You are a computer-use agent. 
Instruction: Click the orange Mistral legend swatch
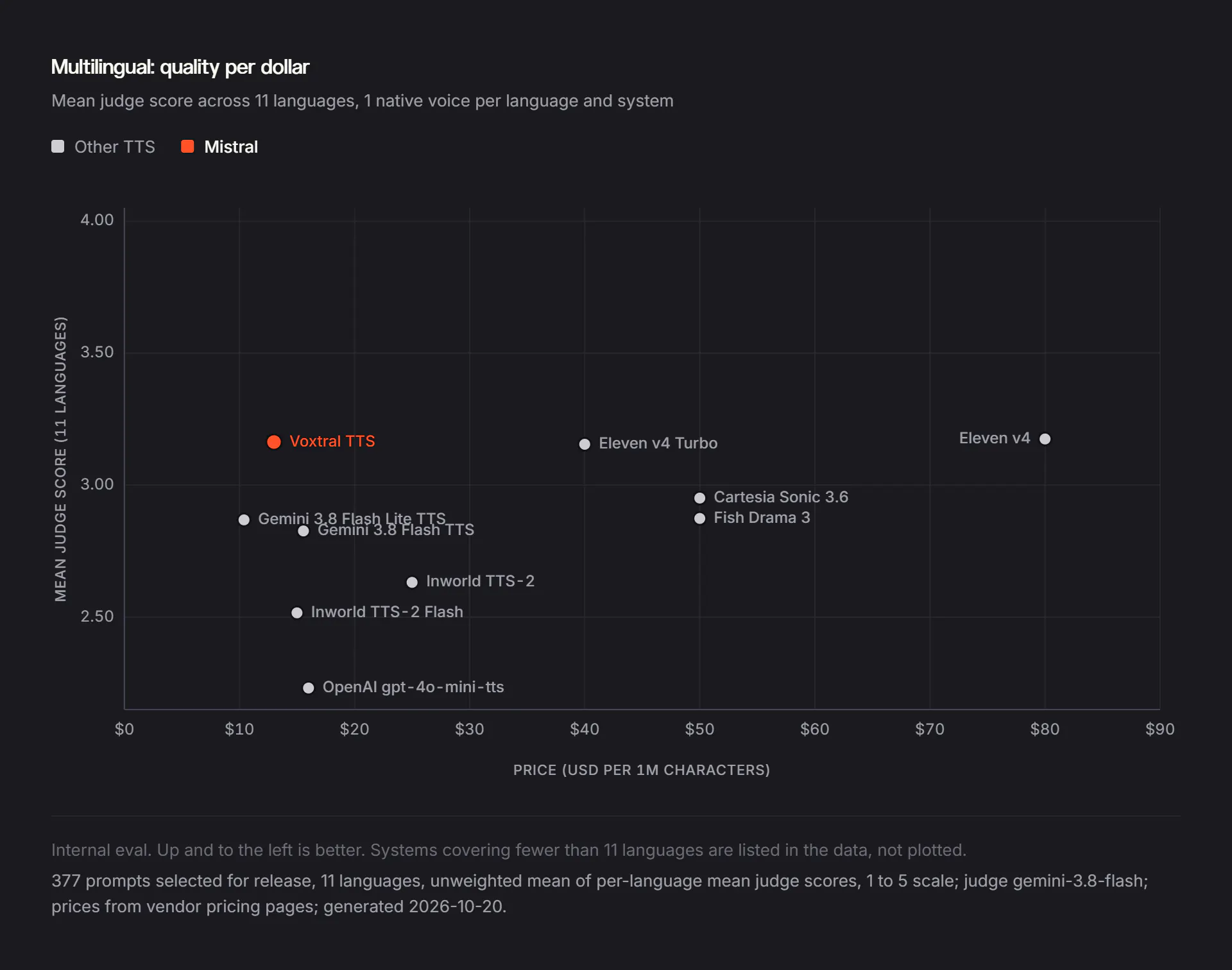tap(187, 146)
